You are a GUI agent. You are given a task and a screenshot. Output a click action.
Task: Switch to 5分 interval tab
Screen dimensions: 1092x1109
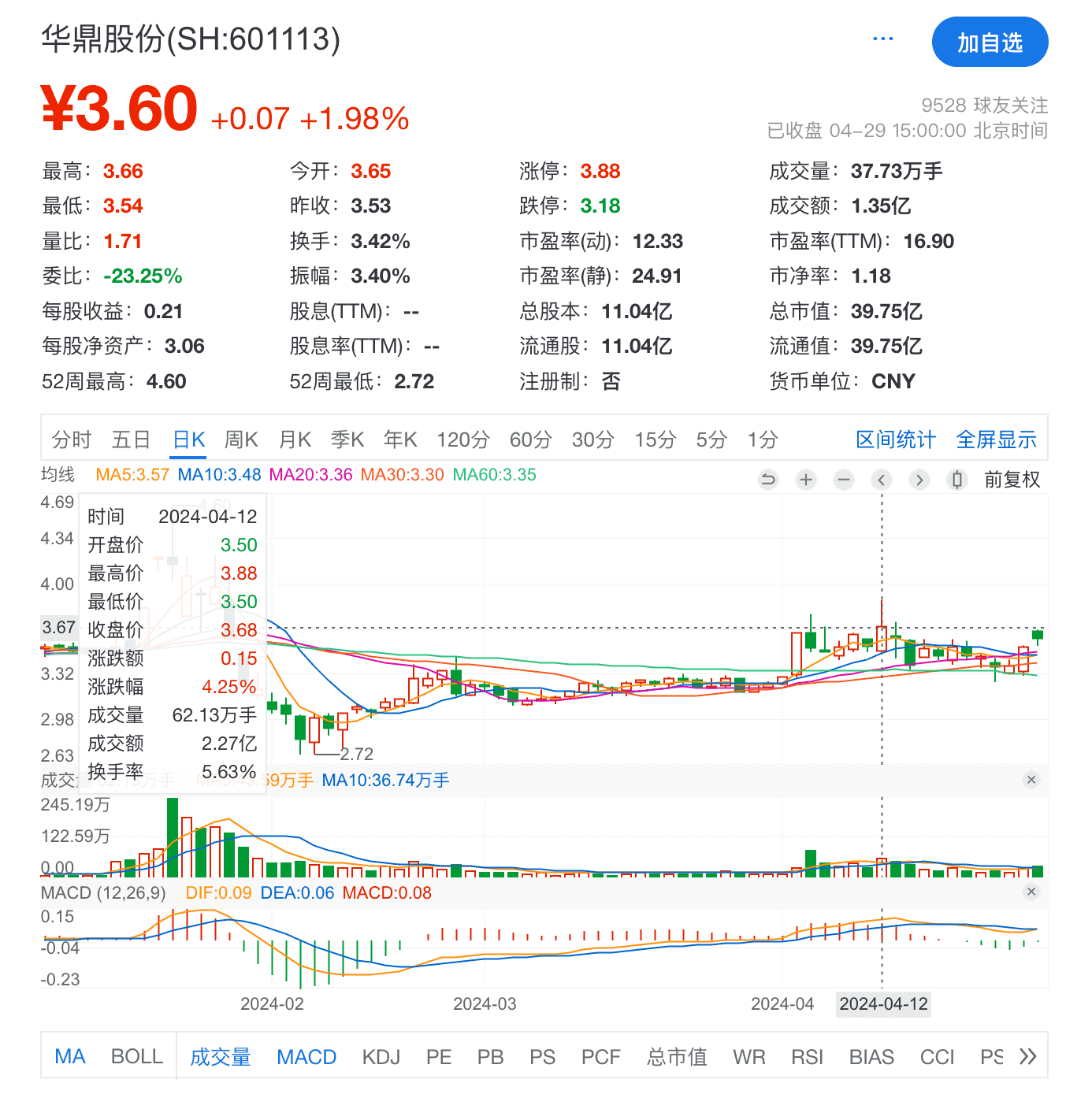click(x=711, y=440)
